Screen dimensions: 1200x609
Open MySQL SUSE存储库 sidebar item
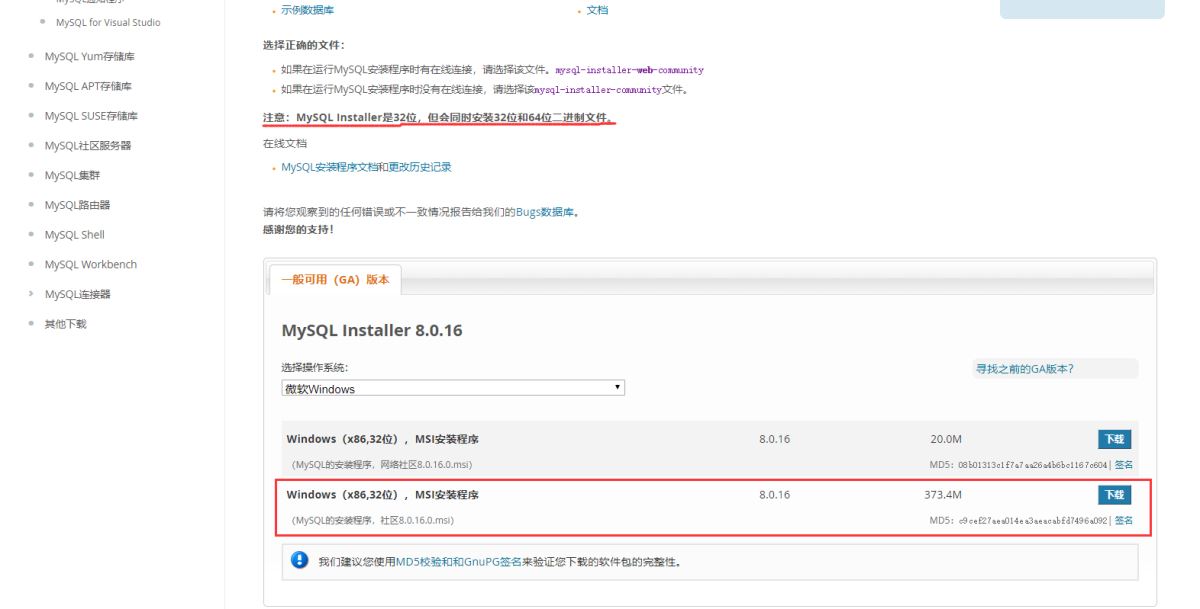(91, 116)
